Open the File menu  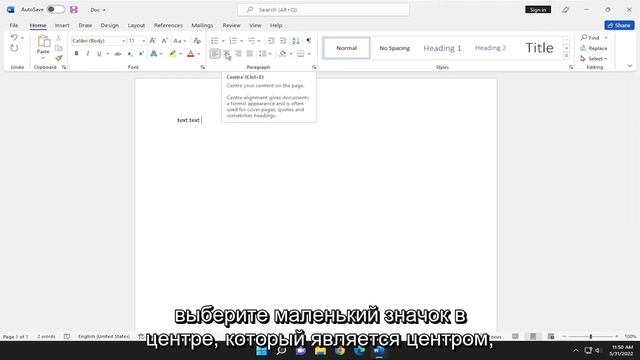[x=14, y=25]
